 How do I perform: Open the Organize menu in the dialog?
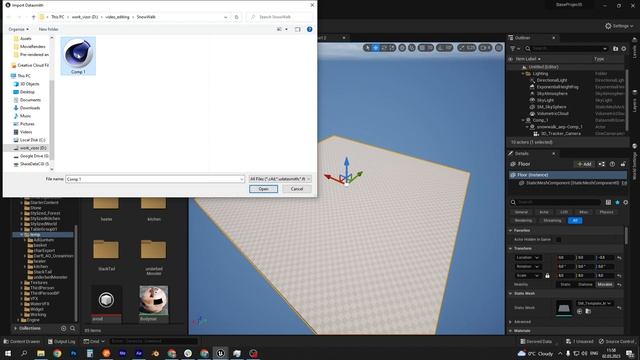tap(18, 29)
